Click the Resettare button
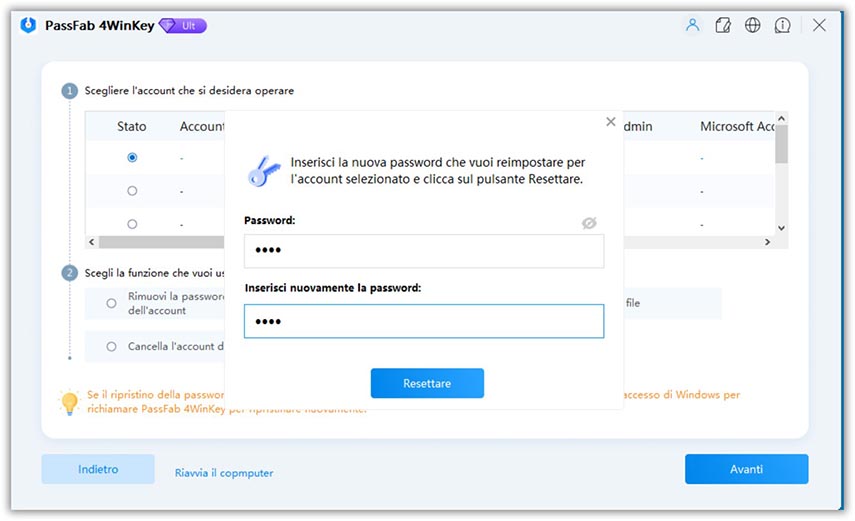 [x=427, y=383]
